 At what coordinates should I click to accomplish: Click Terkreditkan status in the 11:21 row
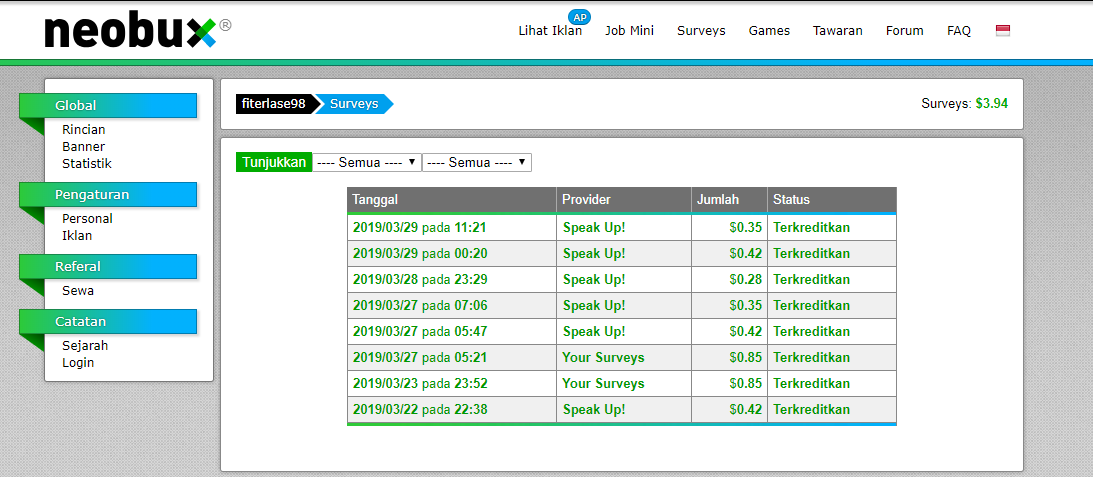click(811, 227)
